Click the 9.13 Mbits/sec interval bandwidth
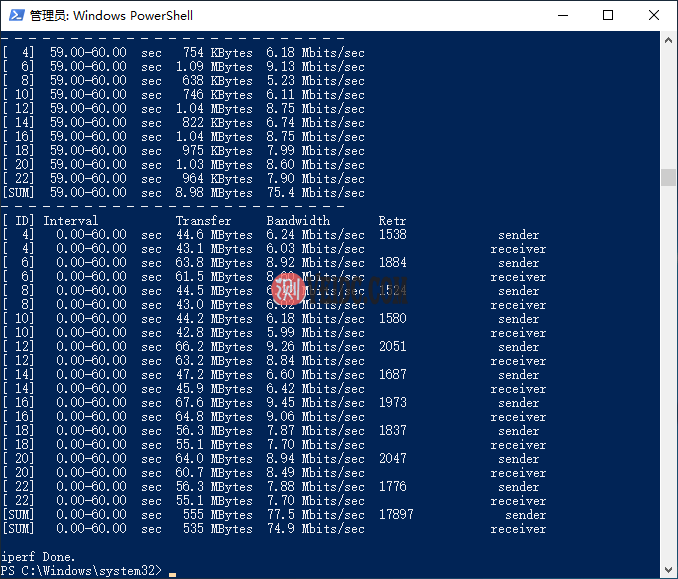This screenshot has width=678, height=579. point(316,67)
